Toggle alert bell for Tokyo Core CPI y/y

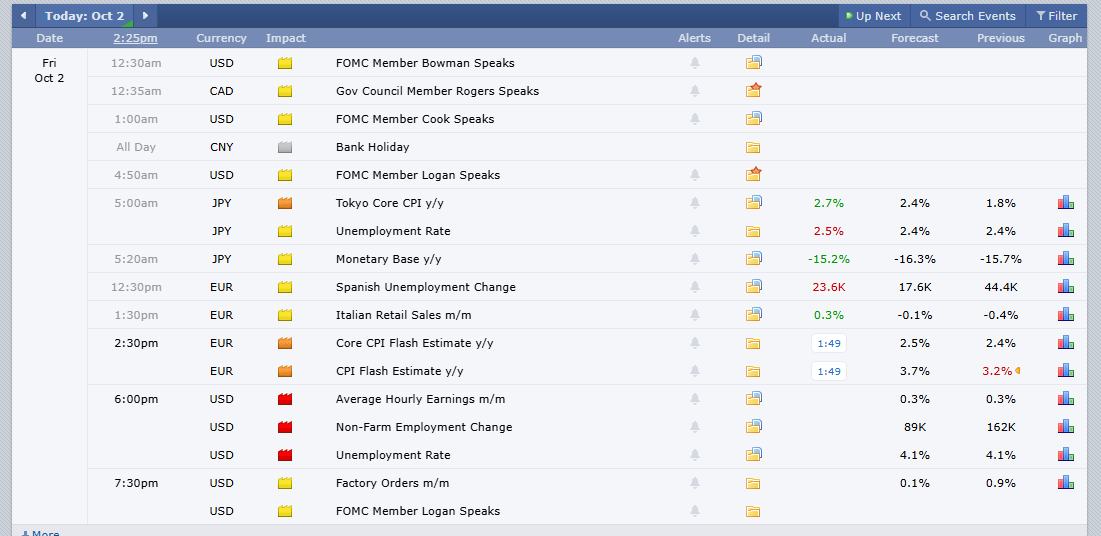(x=695, y=203)
